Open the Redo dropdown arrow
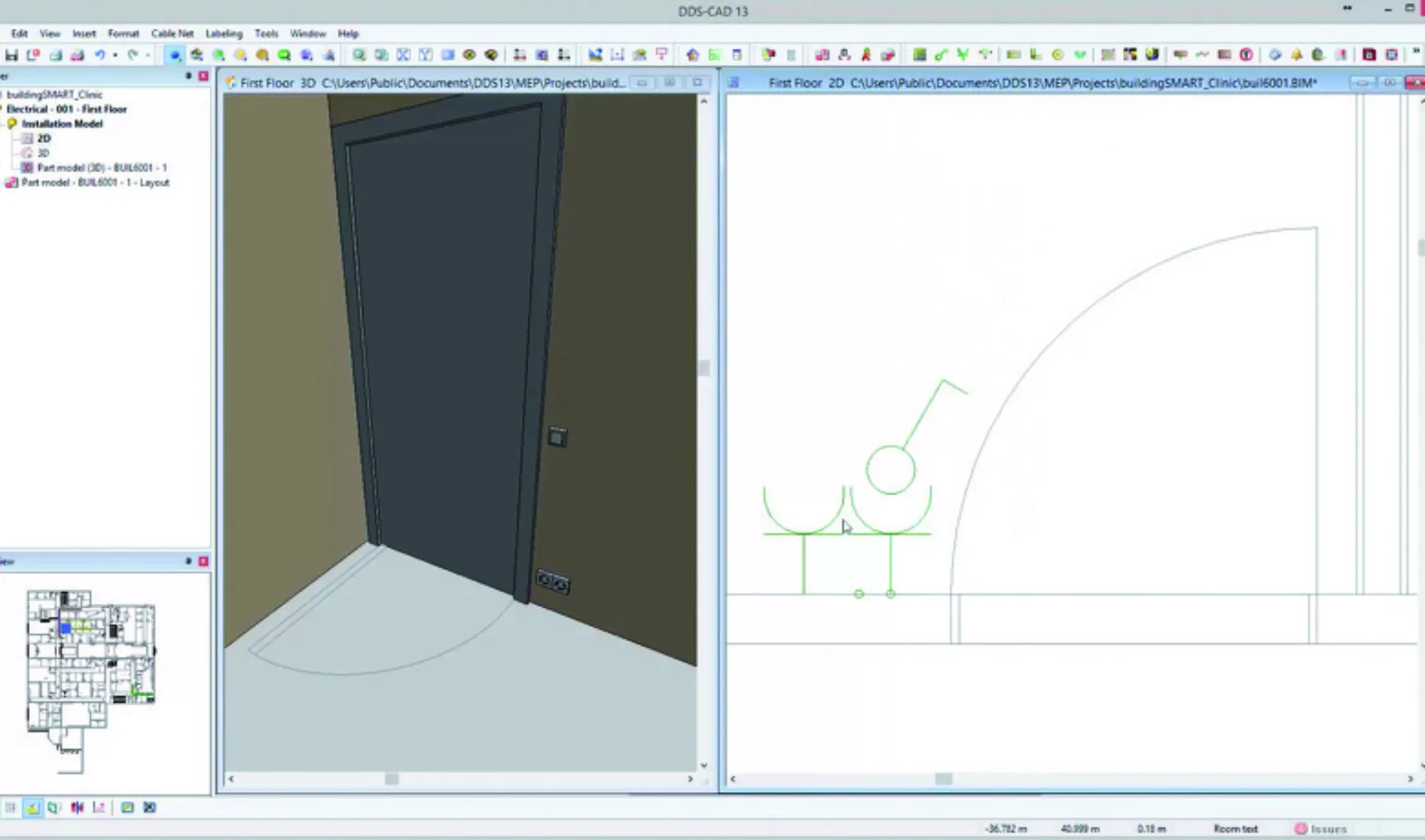The height and width of the screenshot is (840, 1425). pos(149,55)
